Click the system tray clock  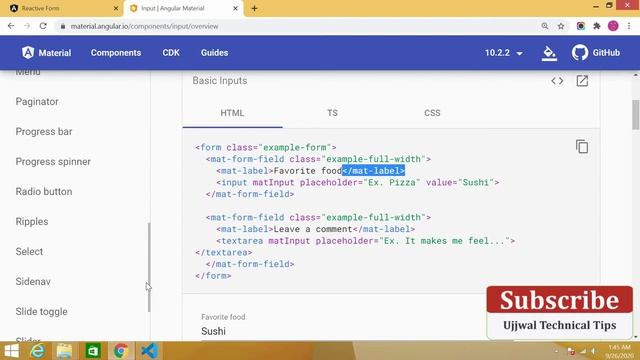click(x=620, y=351)
